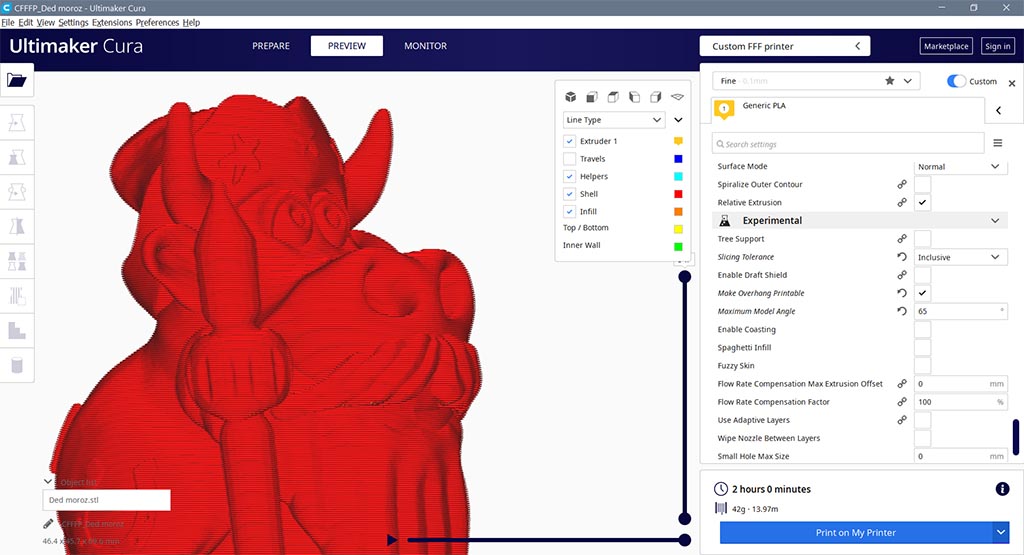Viewport: 1024px width, 555px height.
Task: Click the Open File folder icon
Action: 19,81
